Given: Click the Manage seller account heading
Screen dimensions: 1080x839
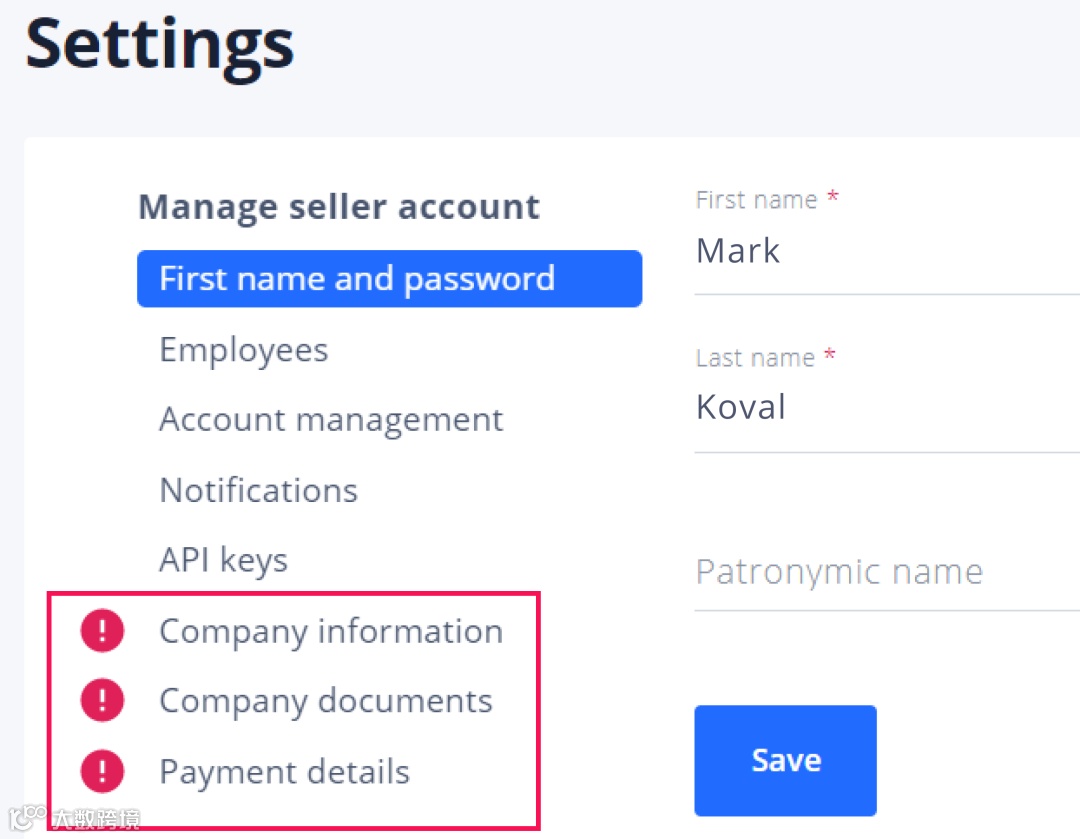Looking at the screenshot, I should tap(339, 207).
